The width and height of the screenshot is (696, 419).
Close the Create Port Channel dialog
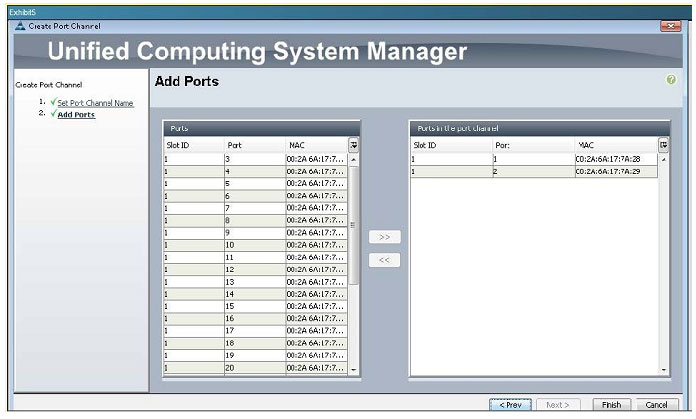pyautogui.click(x=670, y=26)
